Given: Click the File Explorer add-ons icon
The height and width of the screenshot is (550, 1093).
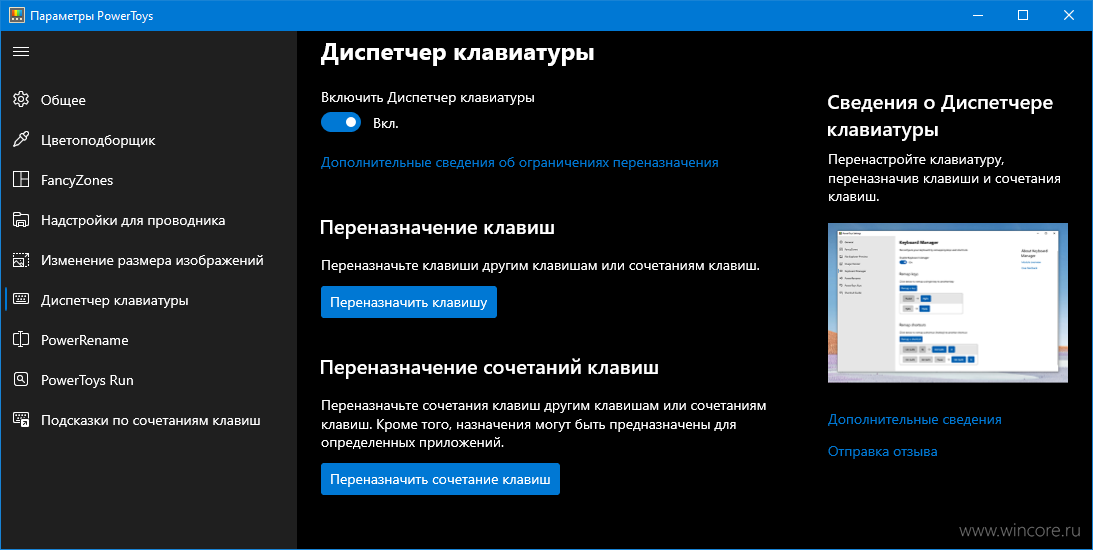Looking at the screenshot, I should pyautogui.click(x=21, y=220).
